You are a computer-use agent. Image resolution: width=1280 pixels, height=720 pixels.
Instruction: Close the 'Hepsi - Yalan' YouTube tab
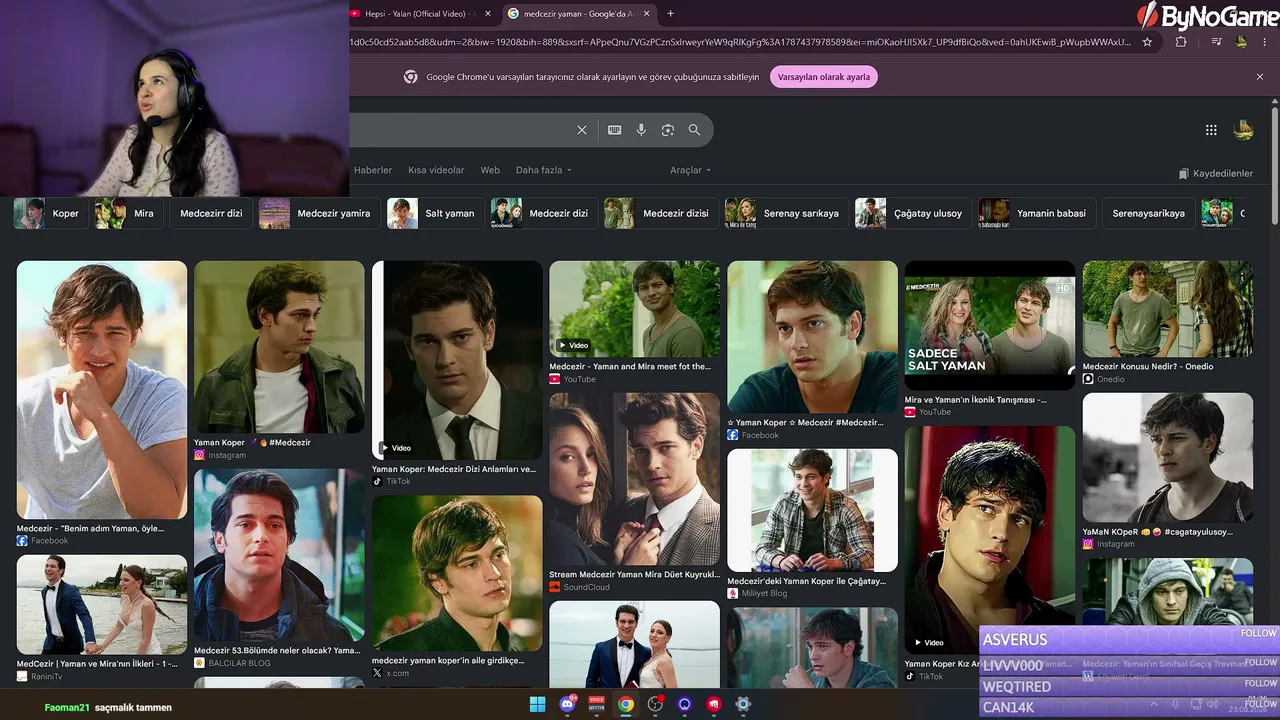(488, 14)
